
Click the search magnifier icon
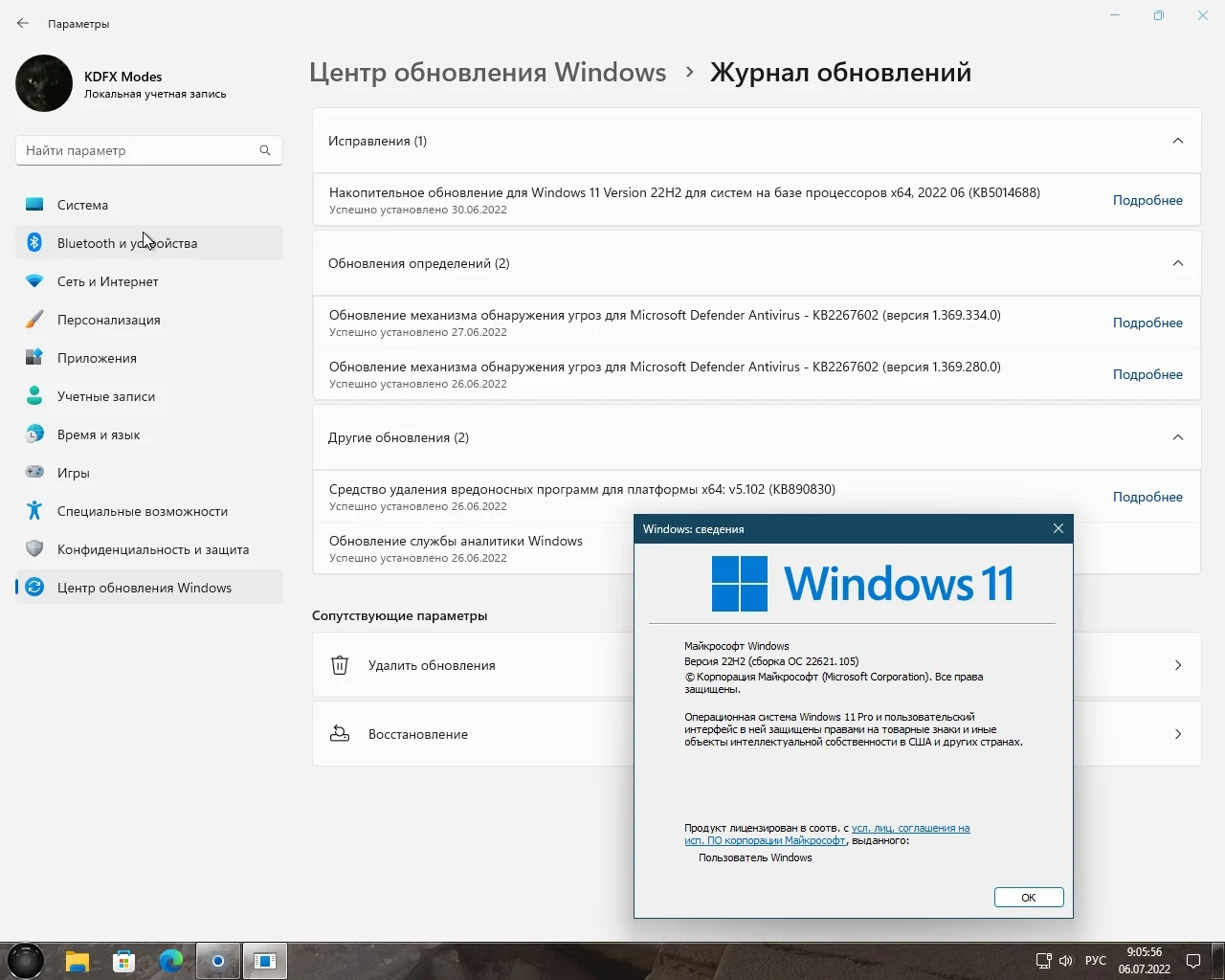pos(265,150)
